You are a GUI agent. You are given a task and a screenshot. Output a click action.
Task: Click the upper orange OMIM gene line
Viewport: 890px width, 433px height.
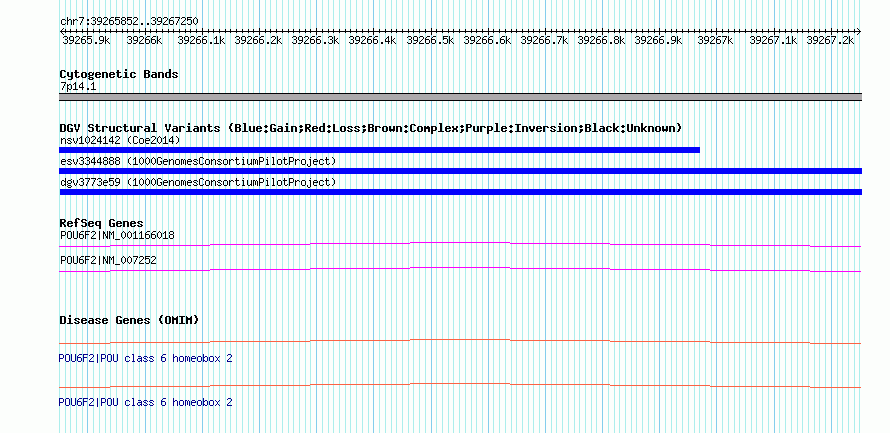click(x=460, y=342)
